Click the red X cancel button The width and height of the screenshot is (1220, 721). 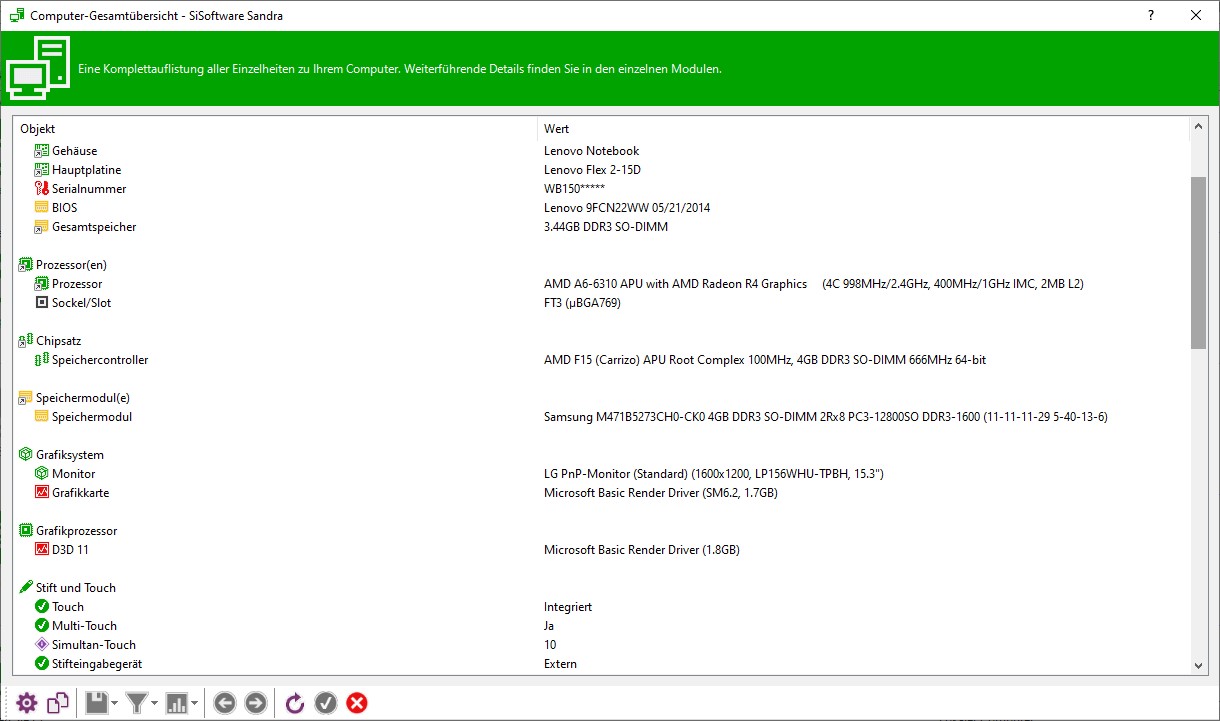357,703
